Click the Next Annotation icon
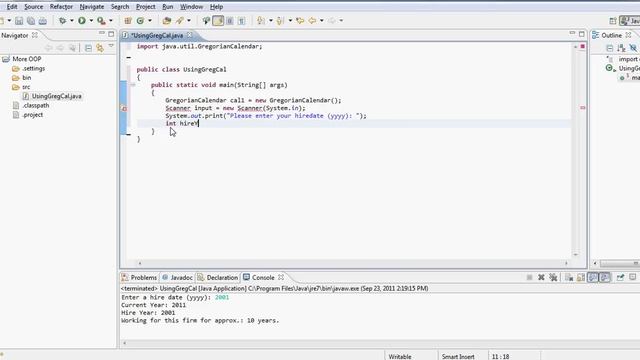Image resolution: width=640 pixels, height=360 pixels. [x=261, y=20]
